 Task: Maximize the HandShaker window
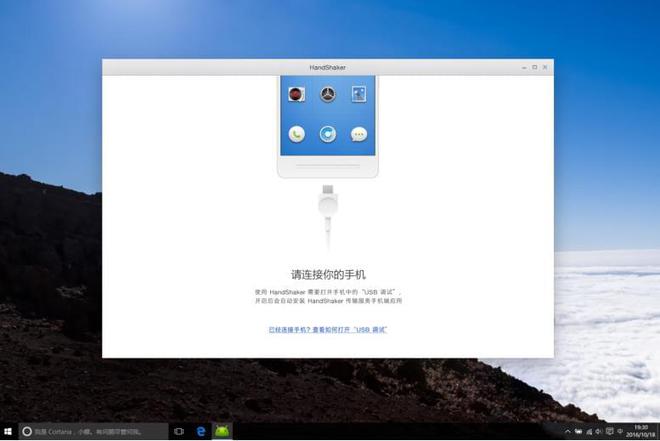point(535,67)
